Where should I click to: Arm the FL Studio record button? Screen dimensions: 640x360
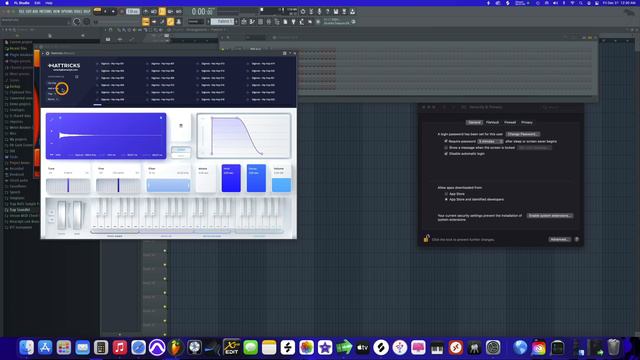pos(121,11)
